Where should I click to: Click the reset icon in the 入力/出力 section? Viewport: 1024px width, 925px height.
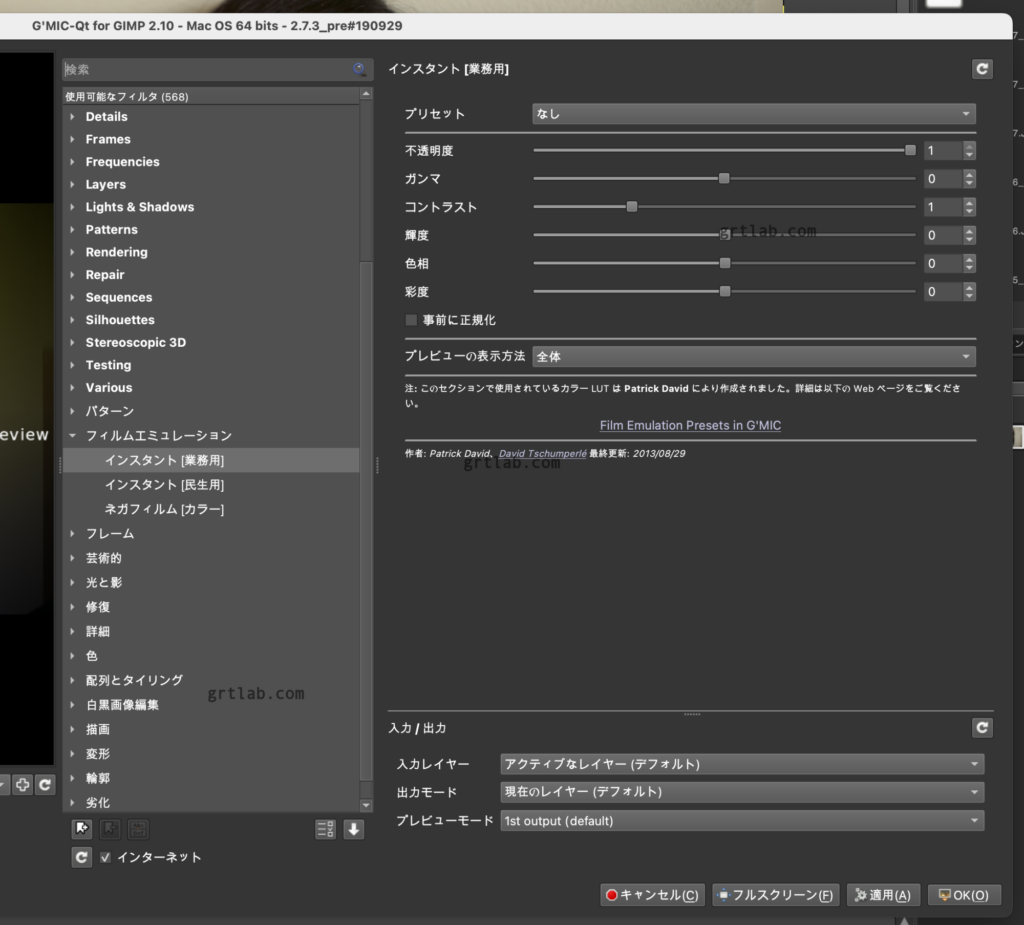click(x=981, y=728)
